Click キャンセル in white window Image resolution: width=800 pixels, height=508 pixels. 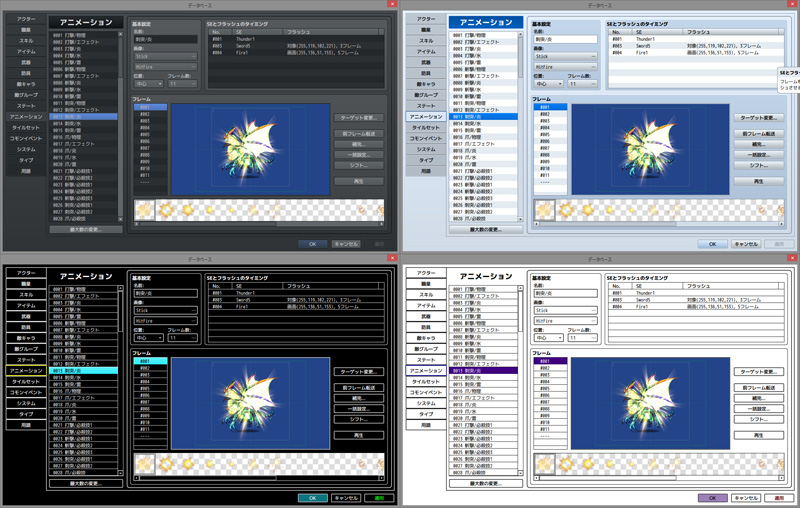(x=746, y=498)
